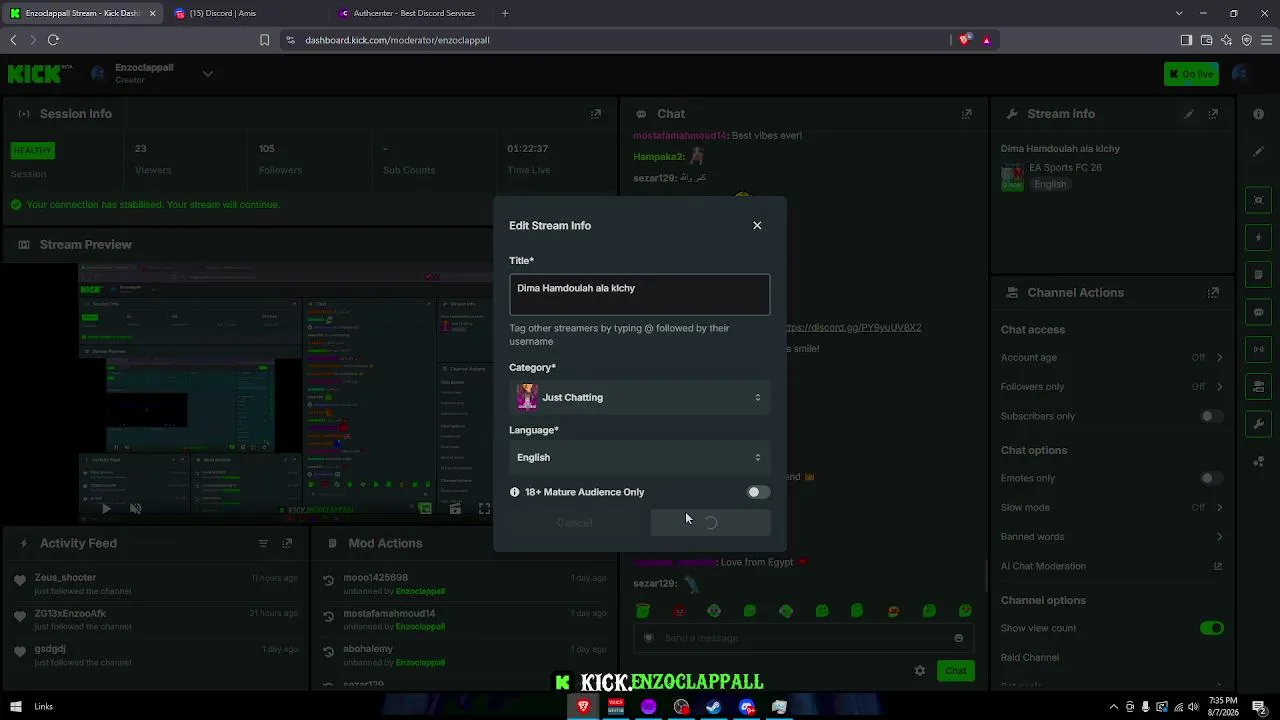Image resolution: width=1280 pixels, height=720 pixels.
Task: Open the Discord invite link in chat
Action: 854,327
